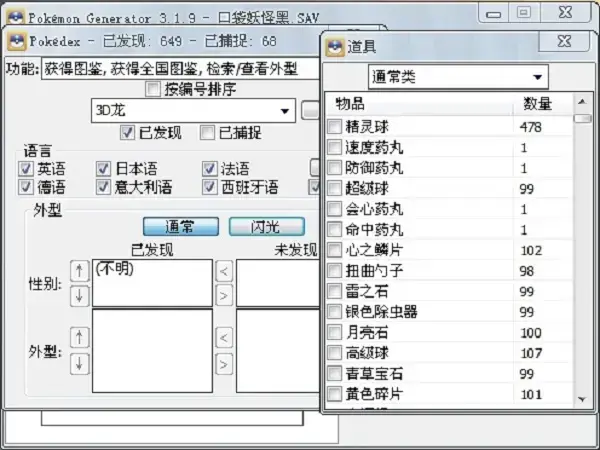Click quantity 102 for 心之鳞片
The image size is (600, 450).
531,250
